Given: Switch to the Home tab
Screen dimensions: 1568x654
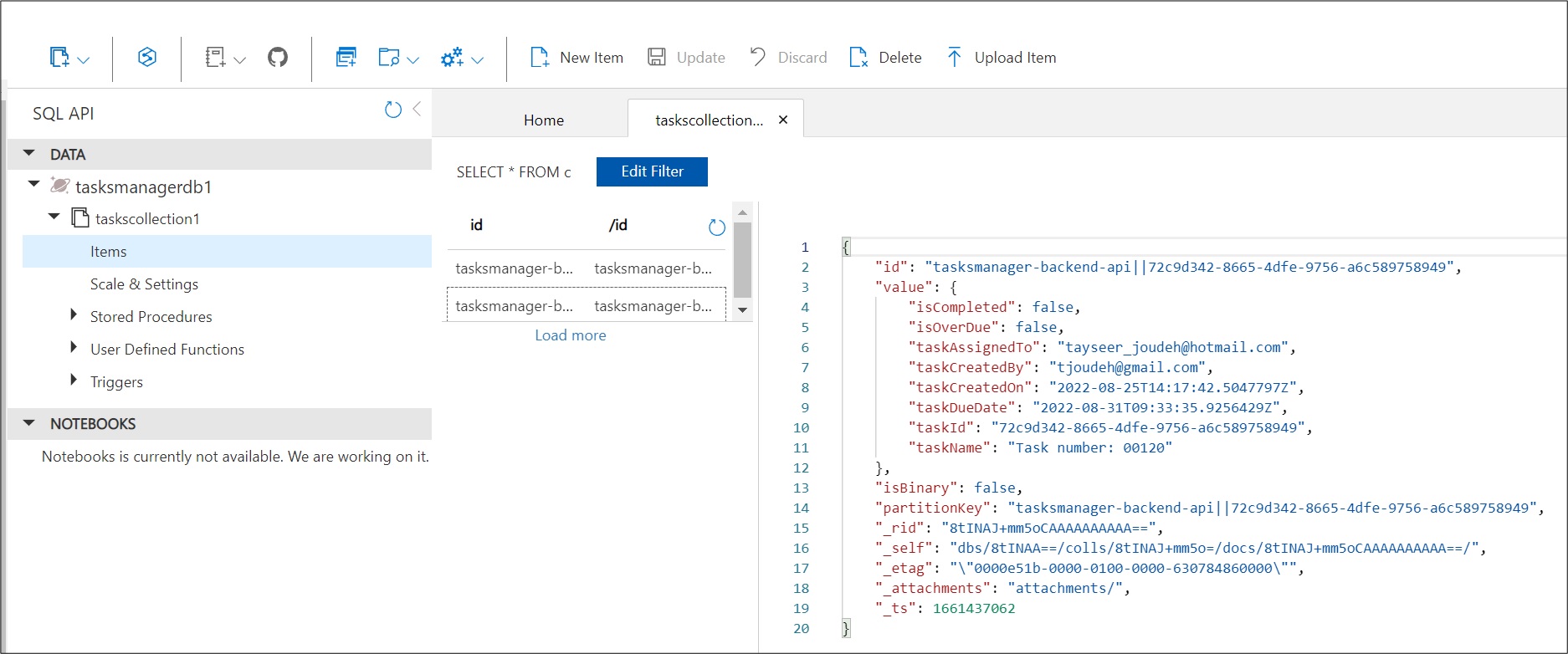Looking at the screenshot, I should point(543,120).
